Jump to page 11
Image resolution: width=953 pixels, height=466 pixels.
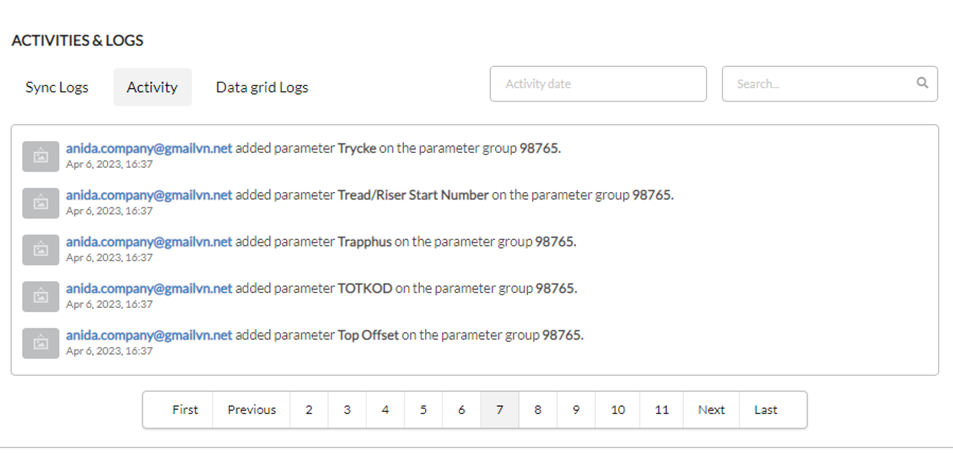(x=661, y=409)
